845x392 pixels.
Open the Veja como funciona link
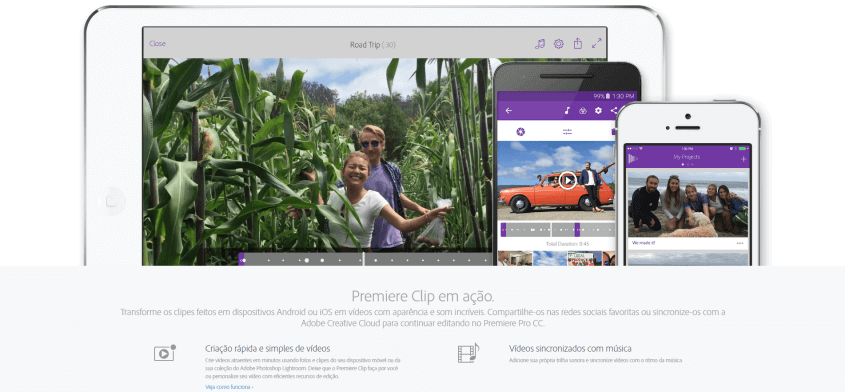click(229, 387)
